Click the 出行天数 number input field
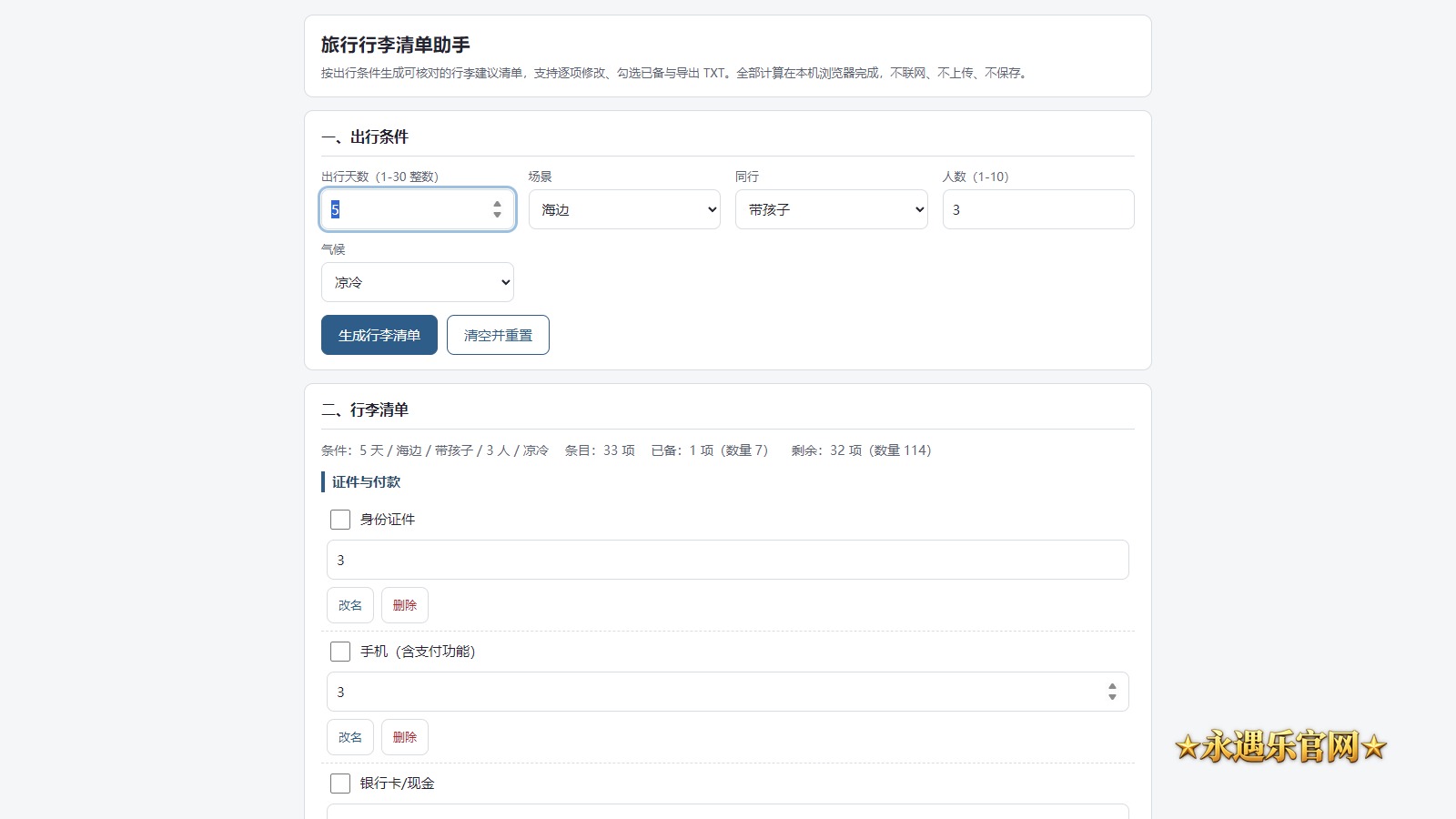 pos(418,209)
